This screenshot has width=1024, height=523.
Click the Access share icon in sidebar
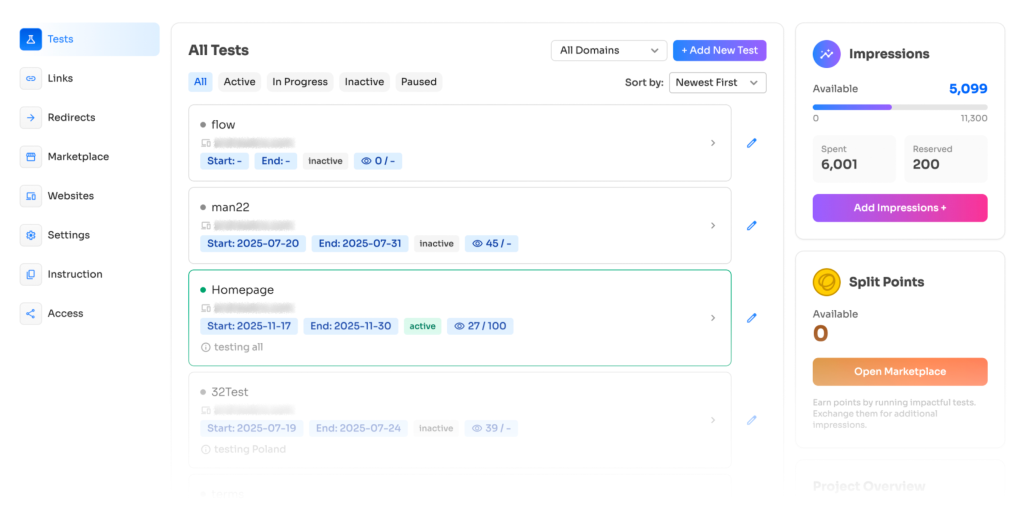[31, 313]
